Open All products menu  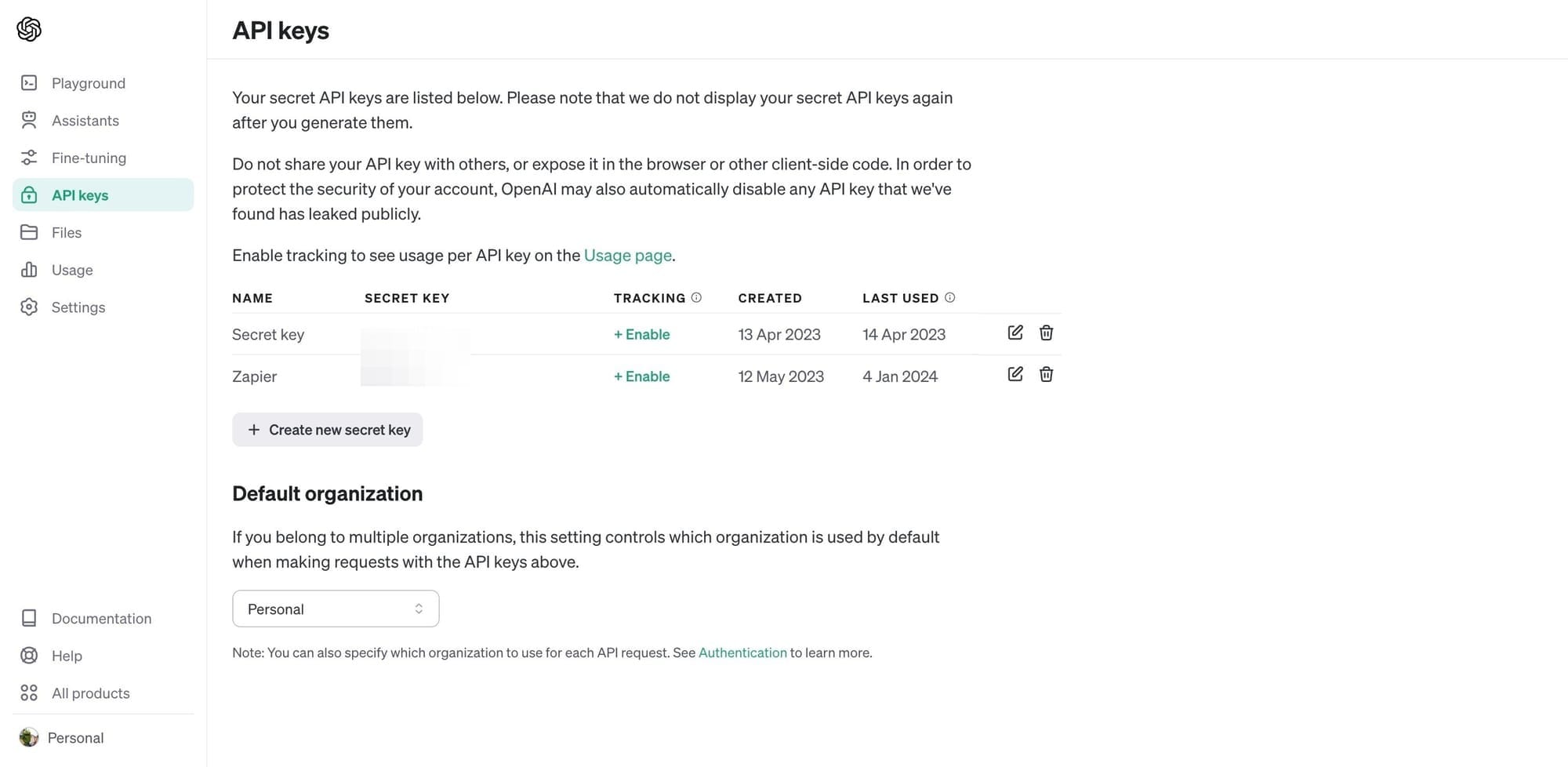coord(90,693)
